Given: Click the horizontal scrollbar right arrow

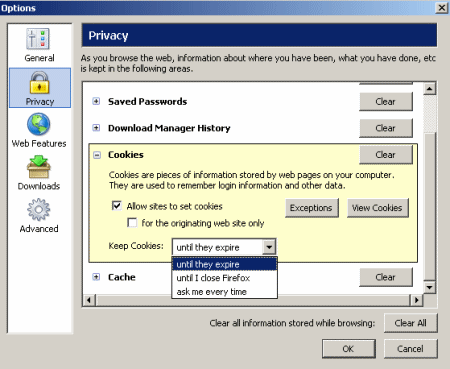Looking at the screenshot, I should pyautogui.click(x=416, y=300).
